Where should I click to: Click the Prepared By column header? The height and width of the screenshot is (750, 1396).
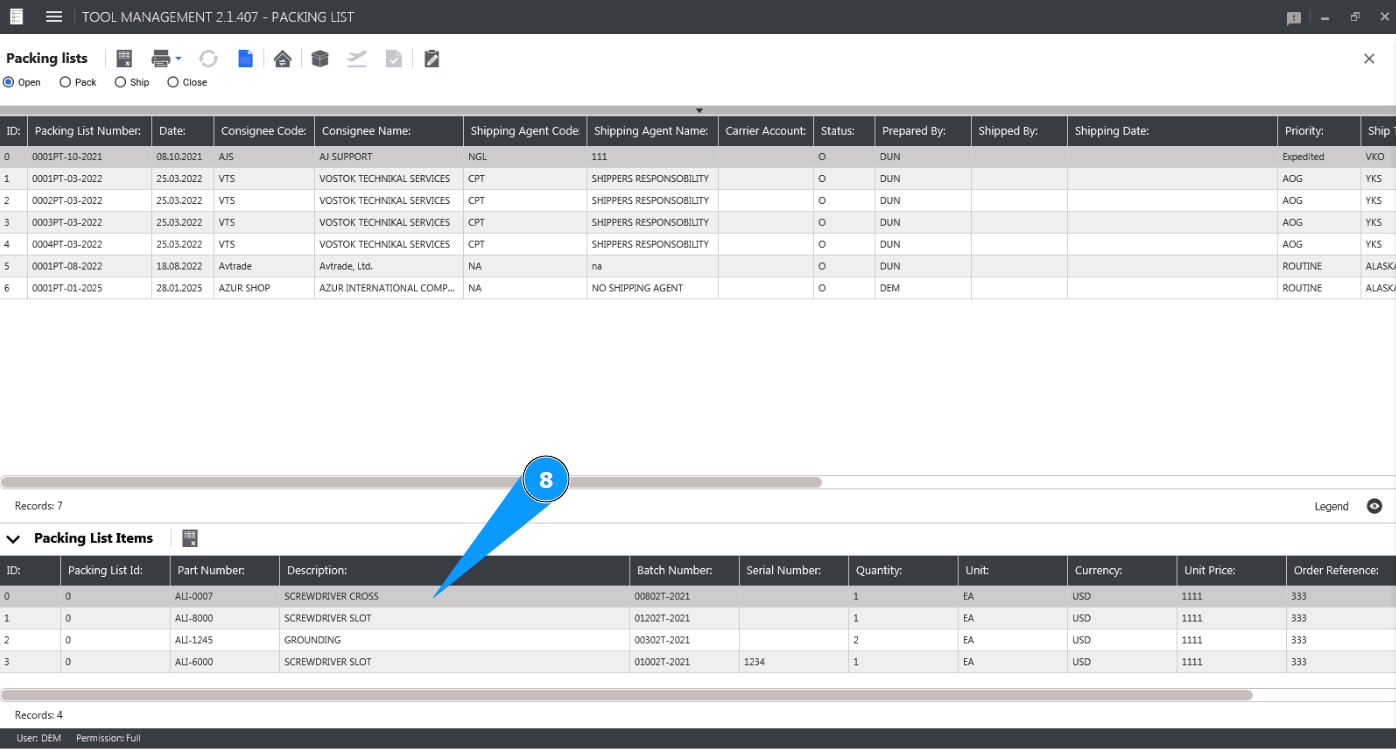tap(923, 131)
